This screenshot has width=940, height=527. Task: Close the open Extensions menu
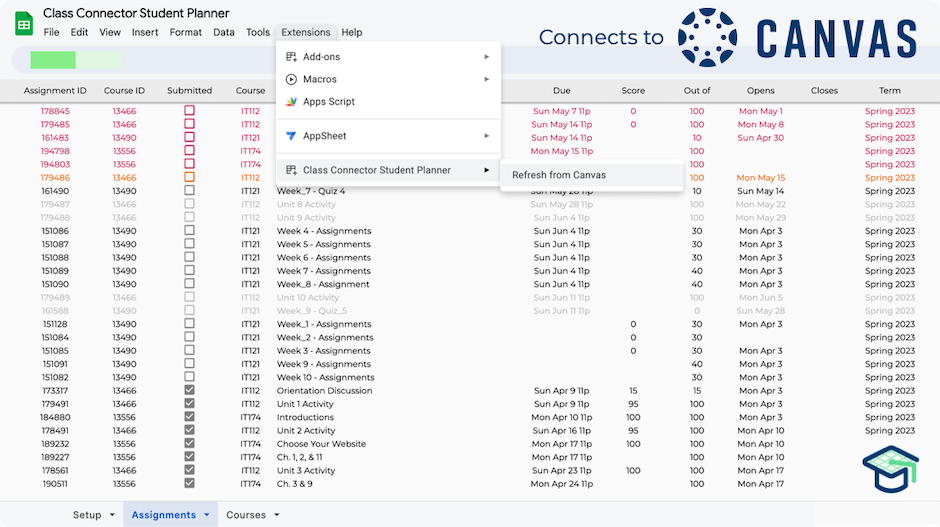(x=306, y=32)
